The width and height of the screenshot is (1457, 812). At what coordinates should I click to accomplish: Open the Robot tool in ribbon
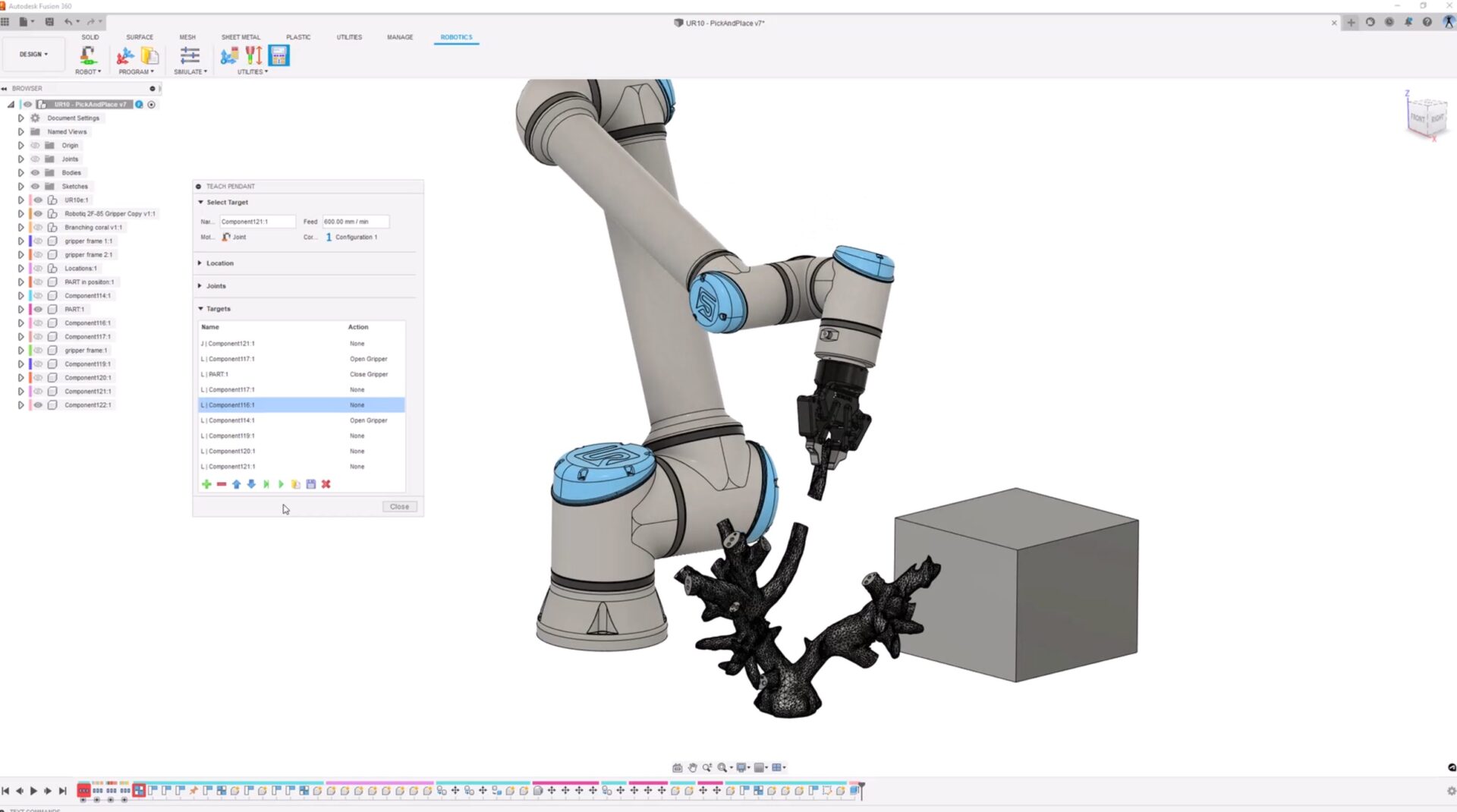click(88, 60)
